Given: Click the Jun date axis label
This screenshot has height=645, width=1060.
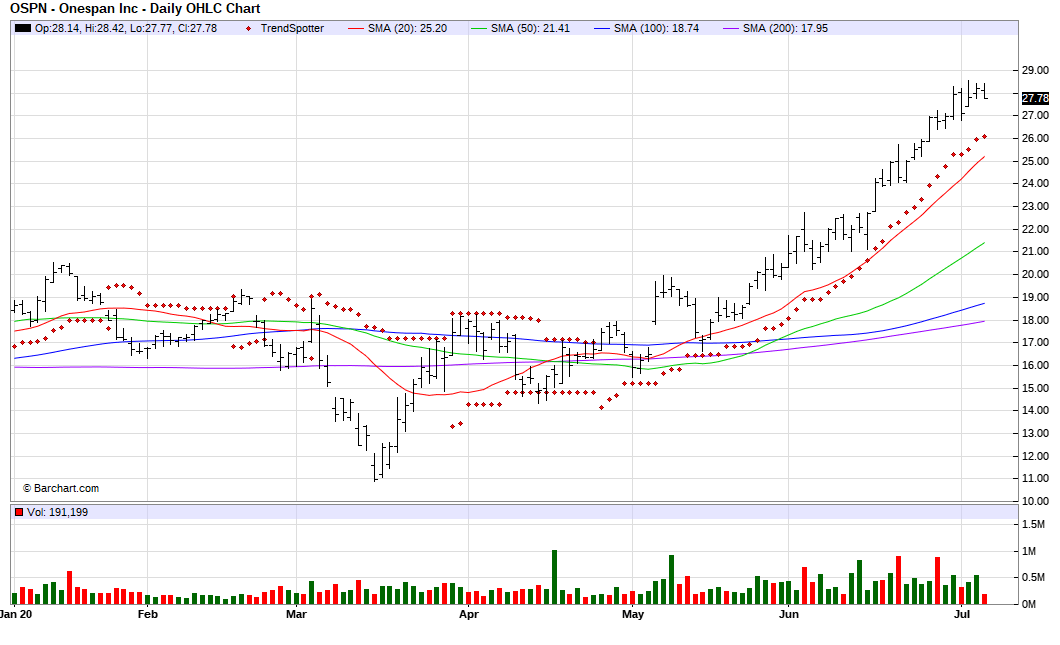Looking at the screenshot, I should click(x=788, y=615).
